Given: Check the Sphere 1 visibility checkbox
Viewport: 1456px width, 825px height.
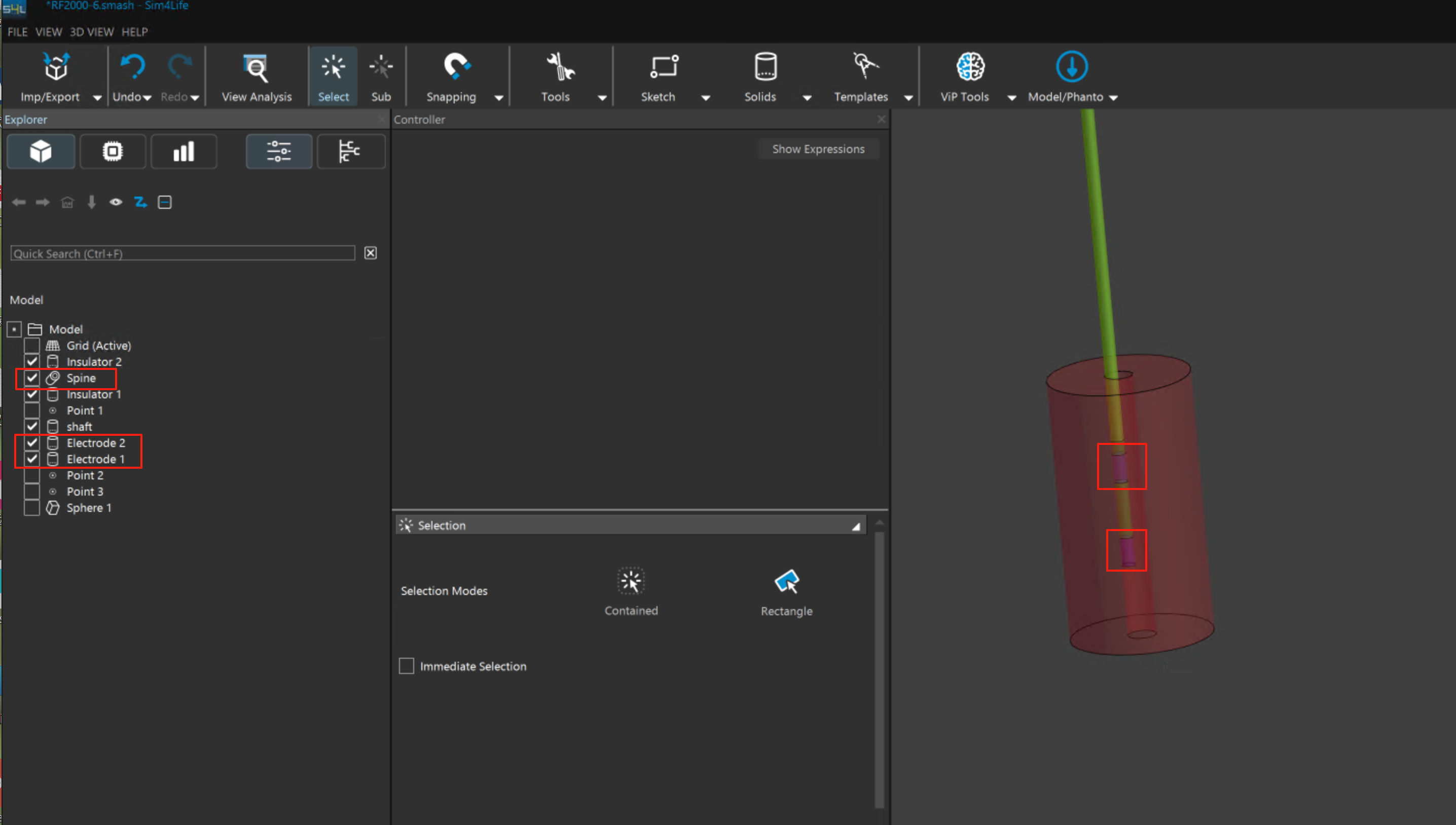Looking at the screenshot, I should pyautogui.click(x=32, y=508).
